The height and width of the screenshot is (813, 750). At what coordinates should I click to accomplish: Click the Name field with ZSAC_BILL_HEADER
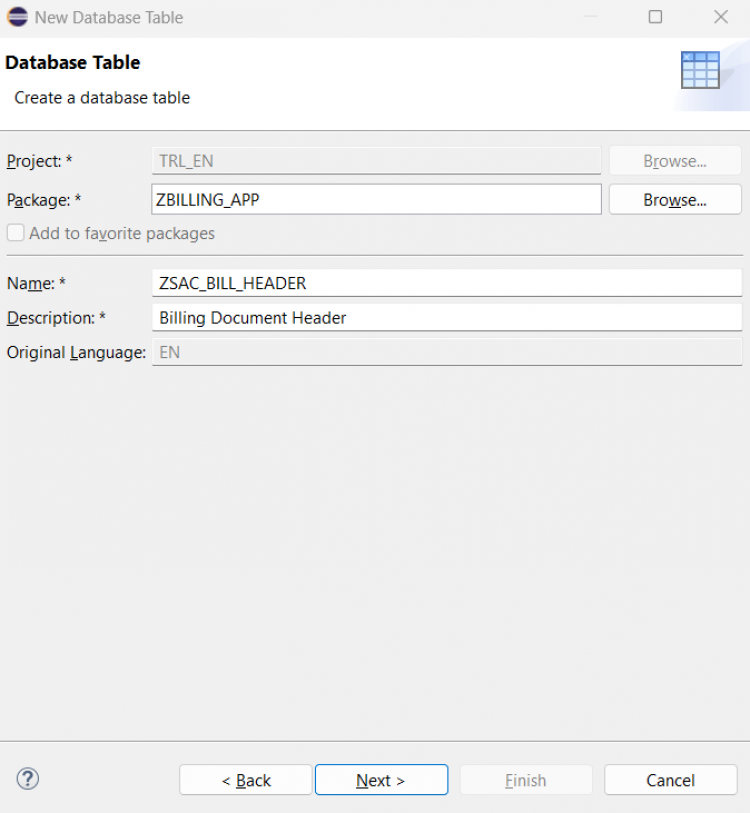point(446,283)
